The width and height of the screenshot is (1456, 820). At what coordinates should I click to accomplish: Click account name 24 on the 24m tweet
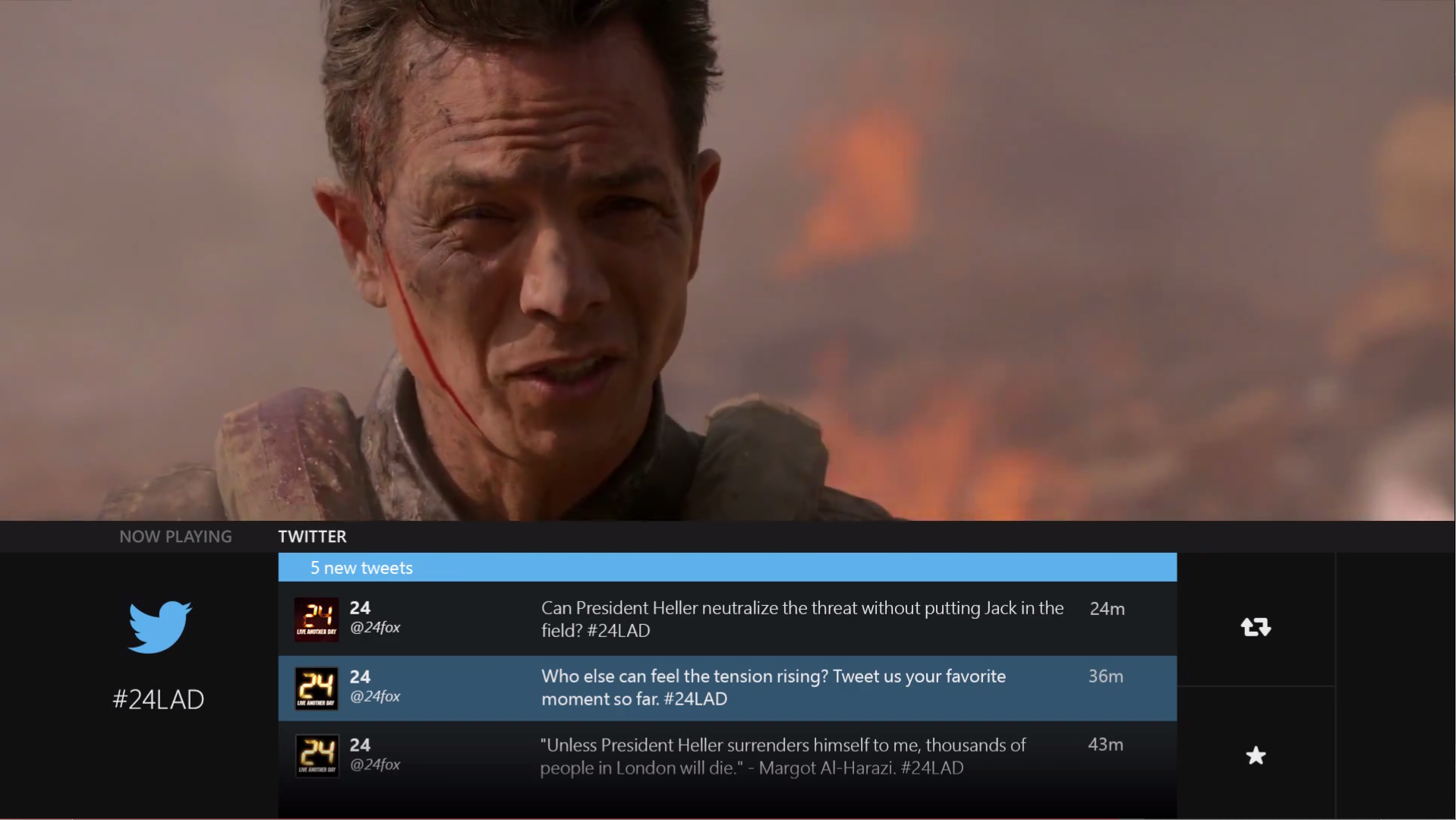[x=360, y=608]
